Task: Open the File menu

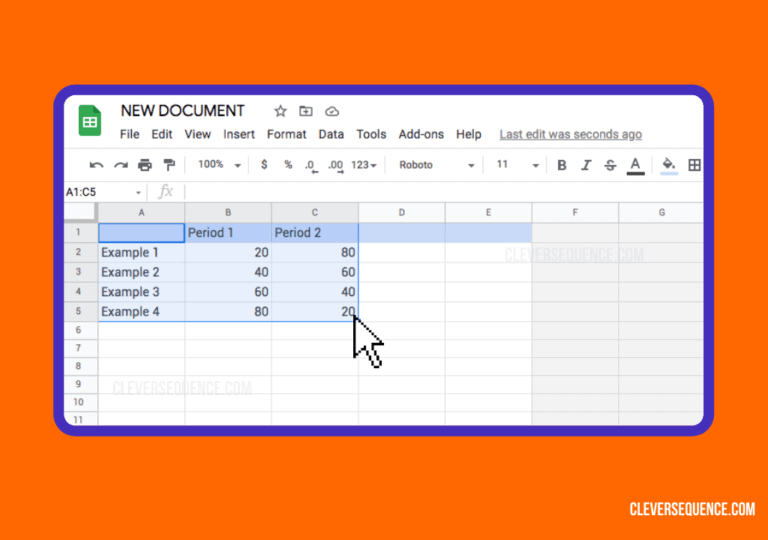Action: [x=129, y=134]
